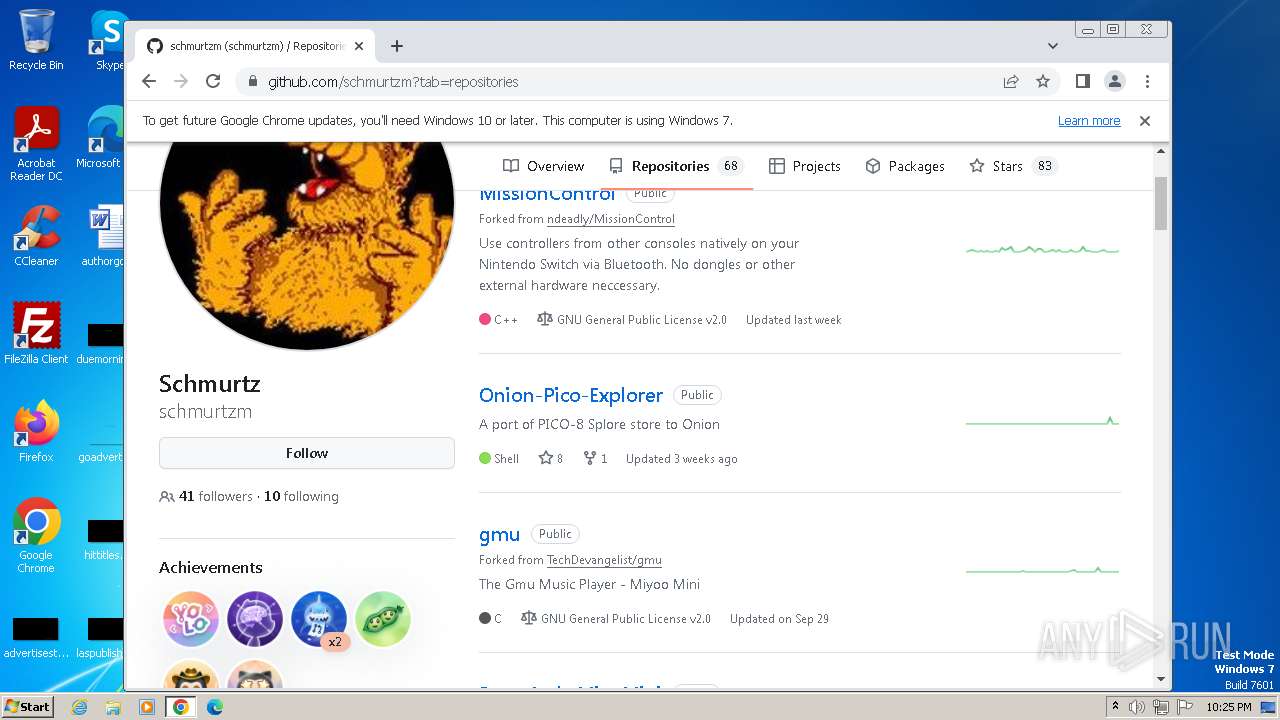The image size is (1280, 720).
Task: Dismiss the Chrome update notice
Action: tap(1145, 121)
